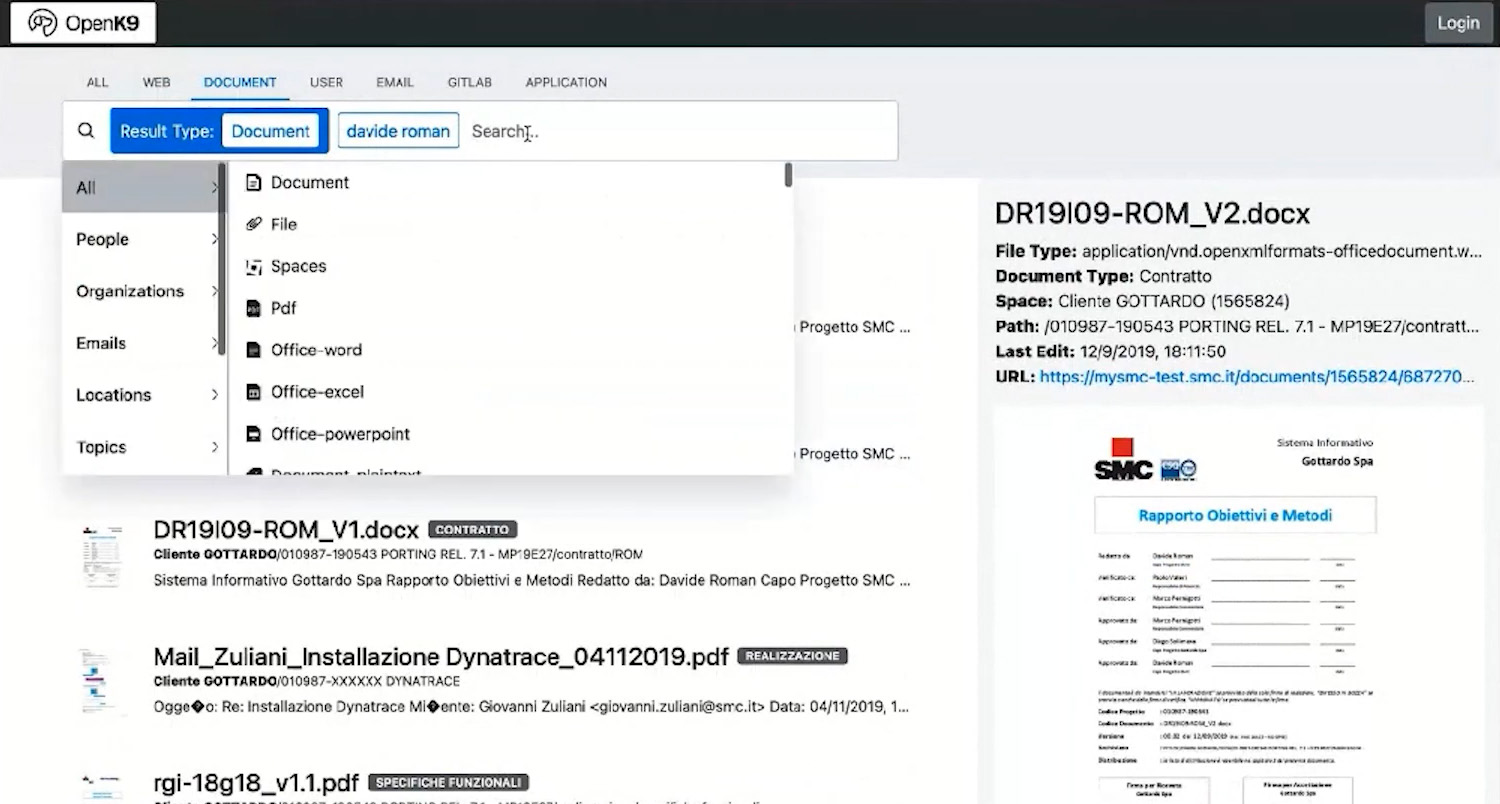Open the rgi-18g18_v1.1.pdf result

point(256,782)
